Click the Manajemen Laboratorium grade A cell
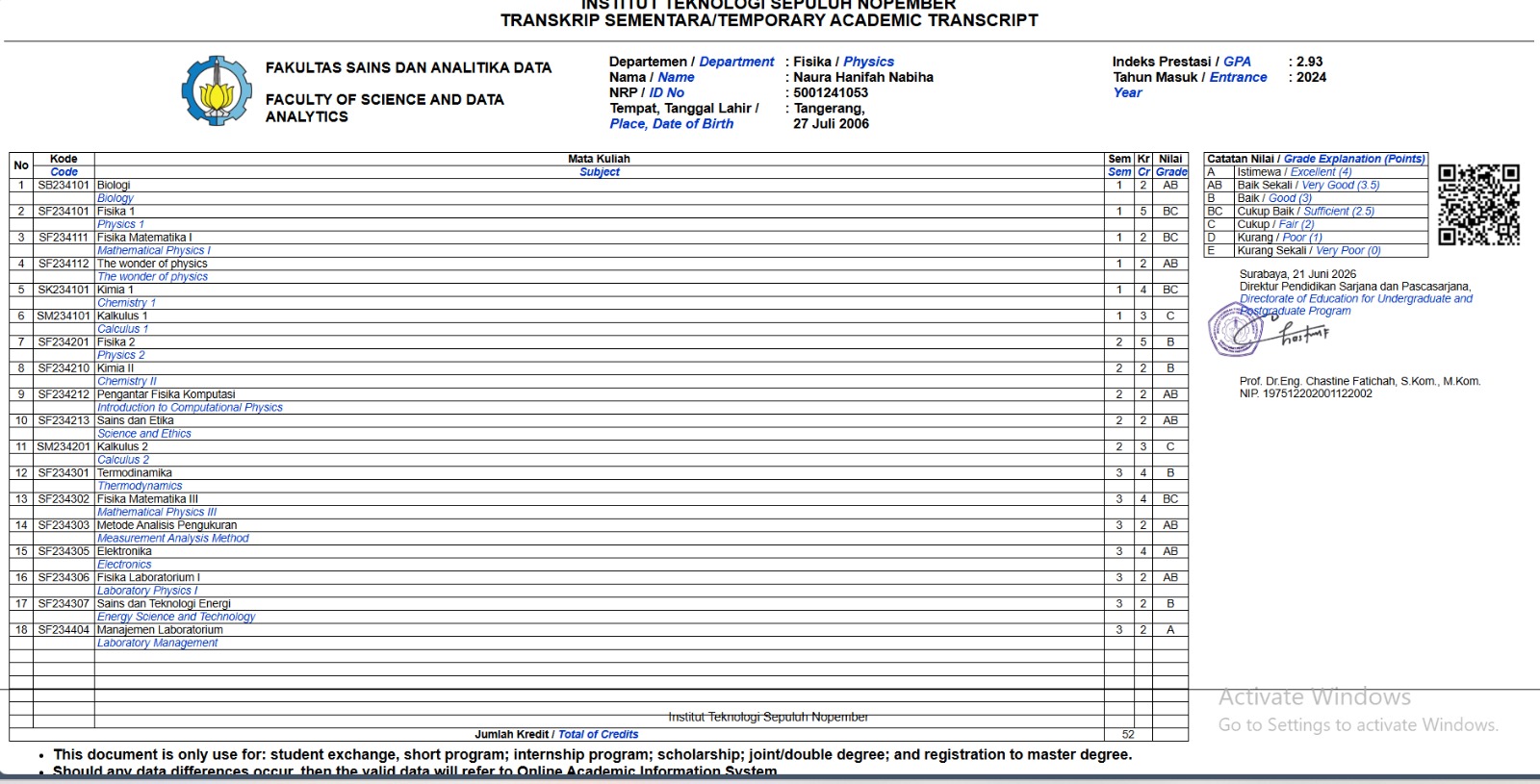Viewport: 1540px width, 784px height. pos(1170,630)
